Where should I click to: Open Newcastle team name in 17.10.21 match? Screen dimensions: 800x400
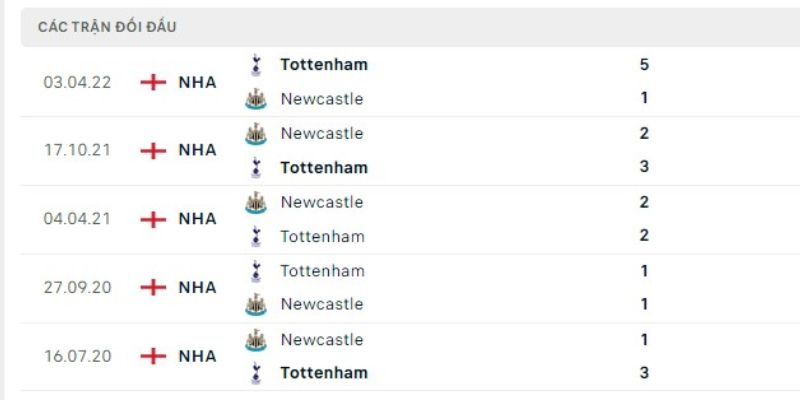pyautogui.click(x=322, y=133)
